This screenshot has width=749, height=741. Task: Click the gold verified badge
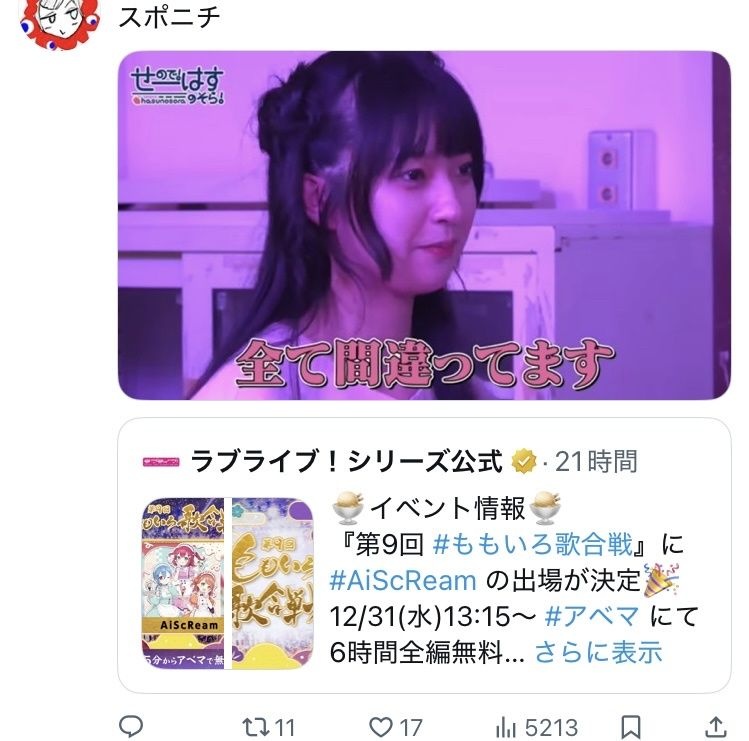click(524, 462)
